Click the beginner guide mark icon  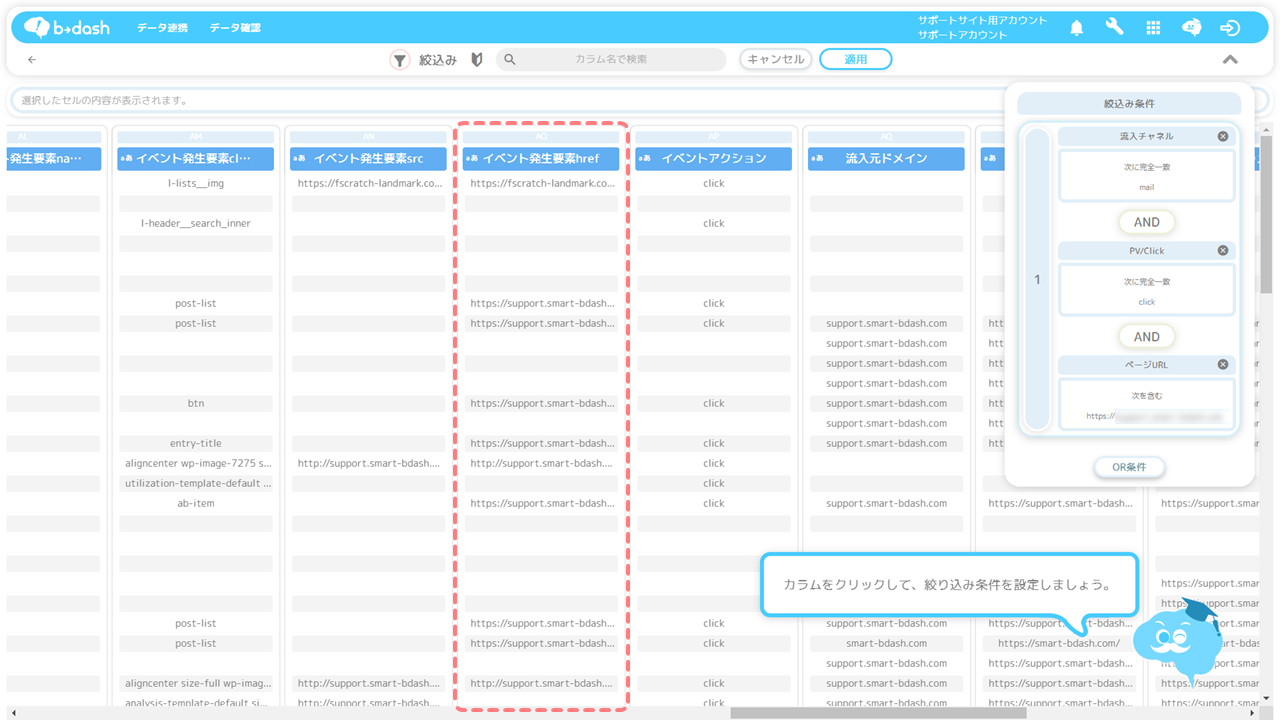coord(477,60)
